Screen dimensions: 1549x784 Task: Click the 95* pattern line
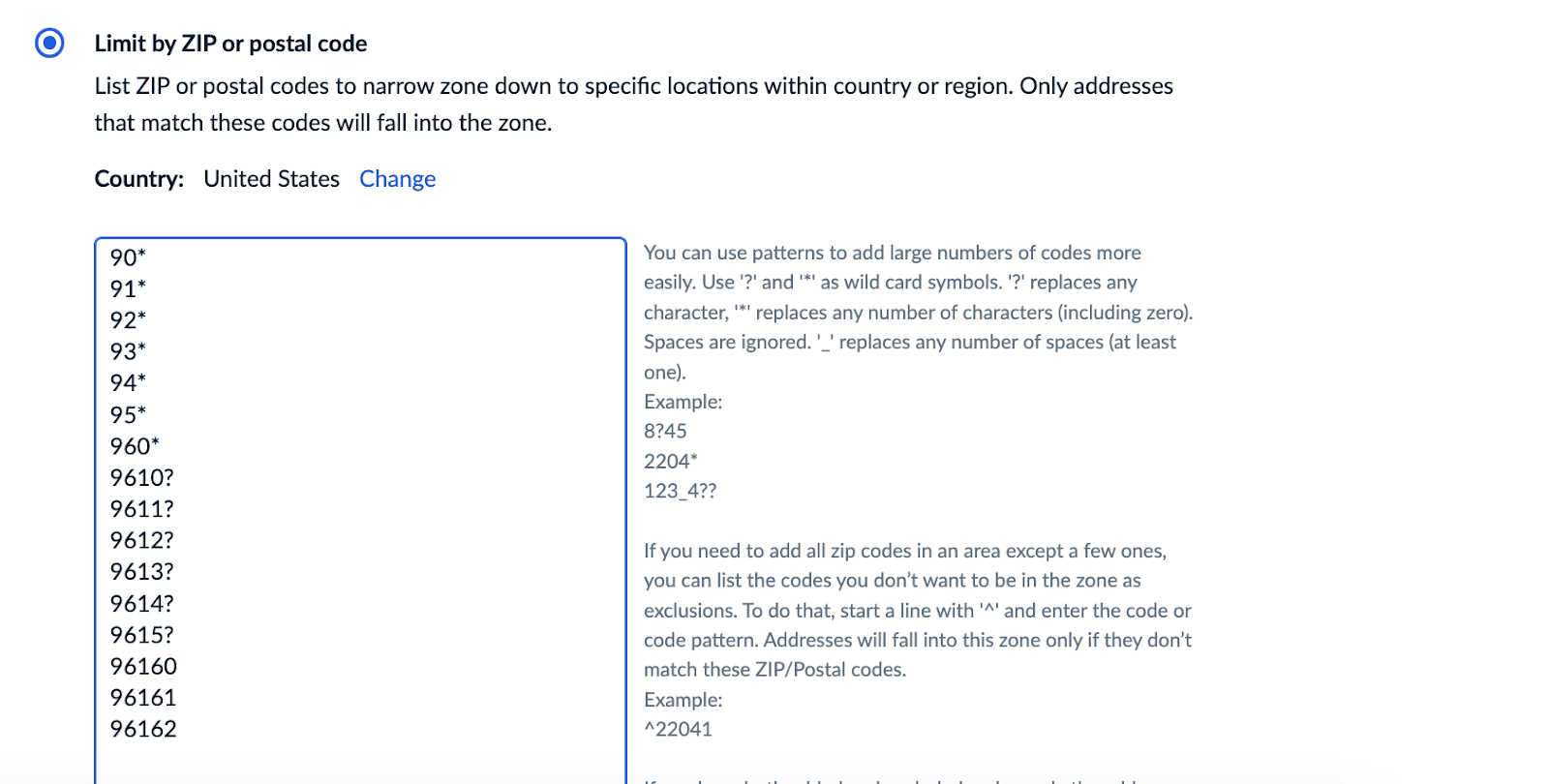(x=128, y=414)
